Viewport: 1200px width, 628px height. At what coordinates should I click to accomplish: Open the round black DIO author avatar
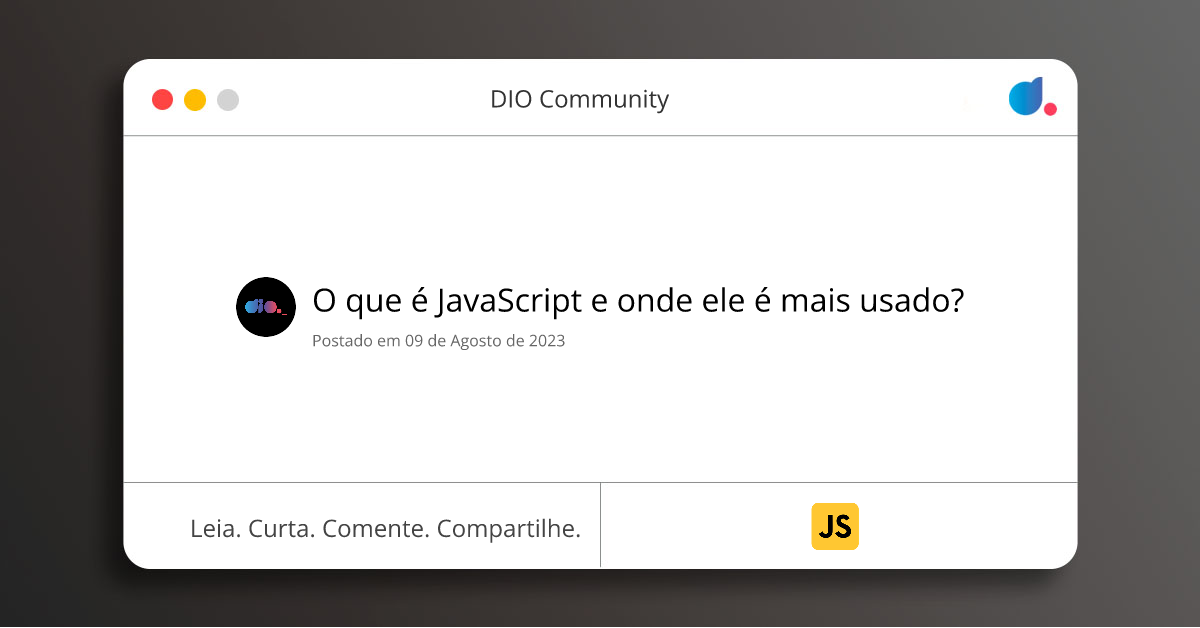(x=266, y=307)
